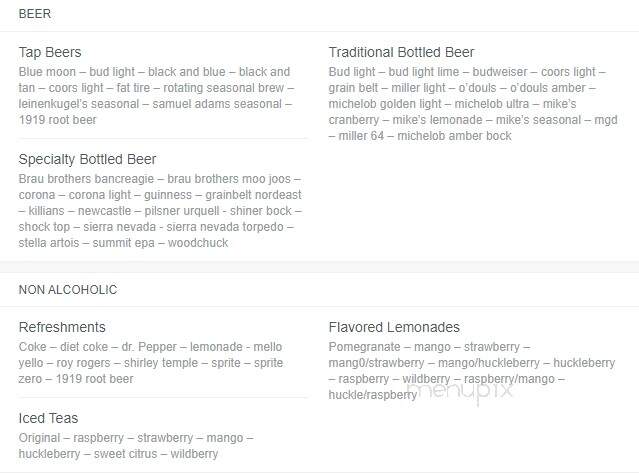Click the Iced Teas heading
The width and height of the screenshot is (639, 473).
pyautogui.click(x=48, y=418)
